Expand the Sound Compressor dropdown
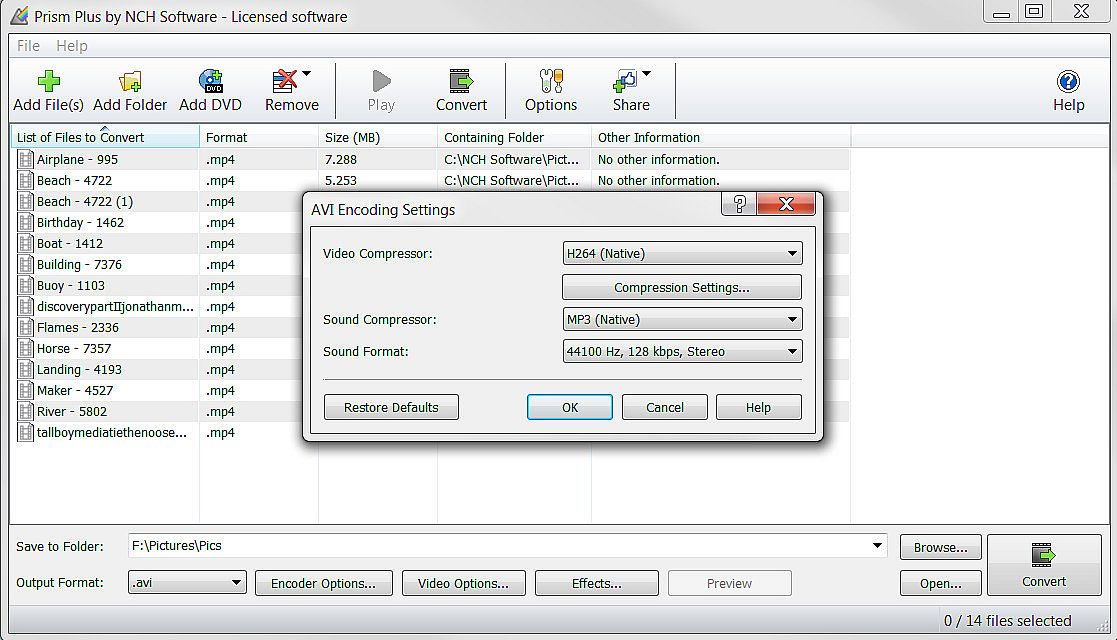Screen dimensions: 1117x640 (x=683, y=320)
